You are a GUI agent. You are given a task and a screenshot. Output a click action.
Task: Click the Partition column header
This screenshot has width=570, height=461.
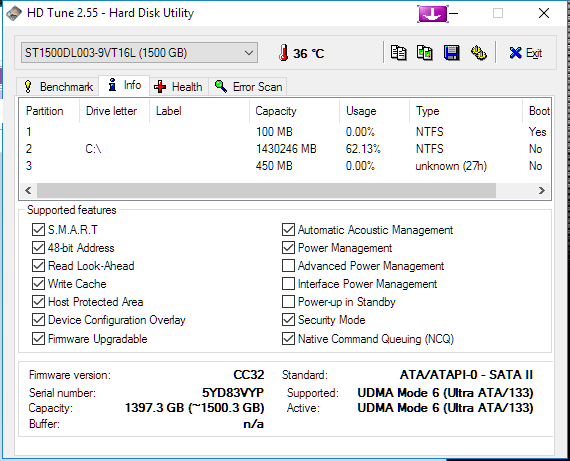tap(49, 111)
